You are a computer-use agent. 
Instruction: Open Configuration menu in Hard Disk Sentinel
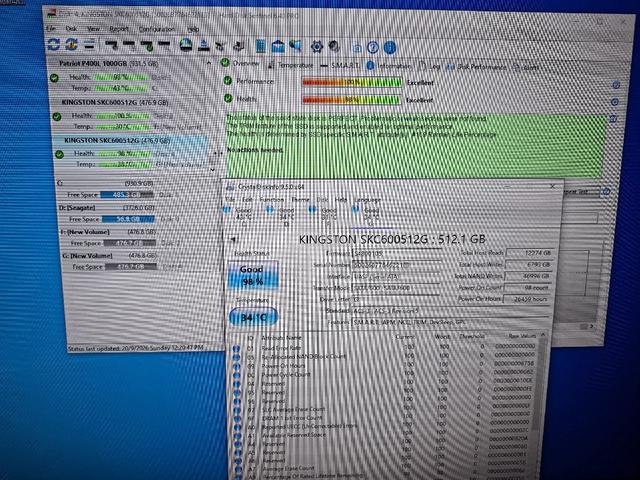tap(157, 29)
